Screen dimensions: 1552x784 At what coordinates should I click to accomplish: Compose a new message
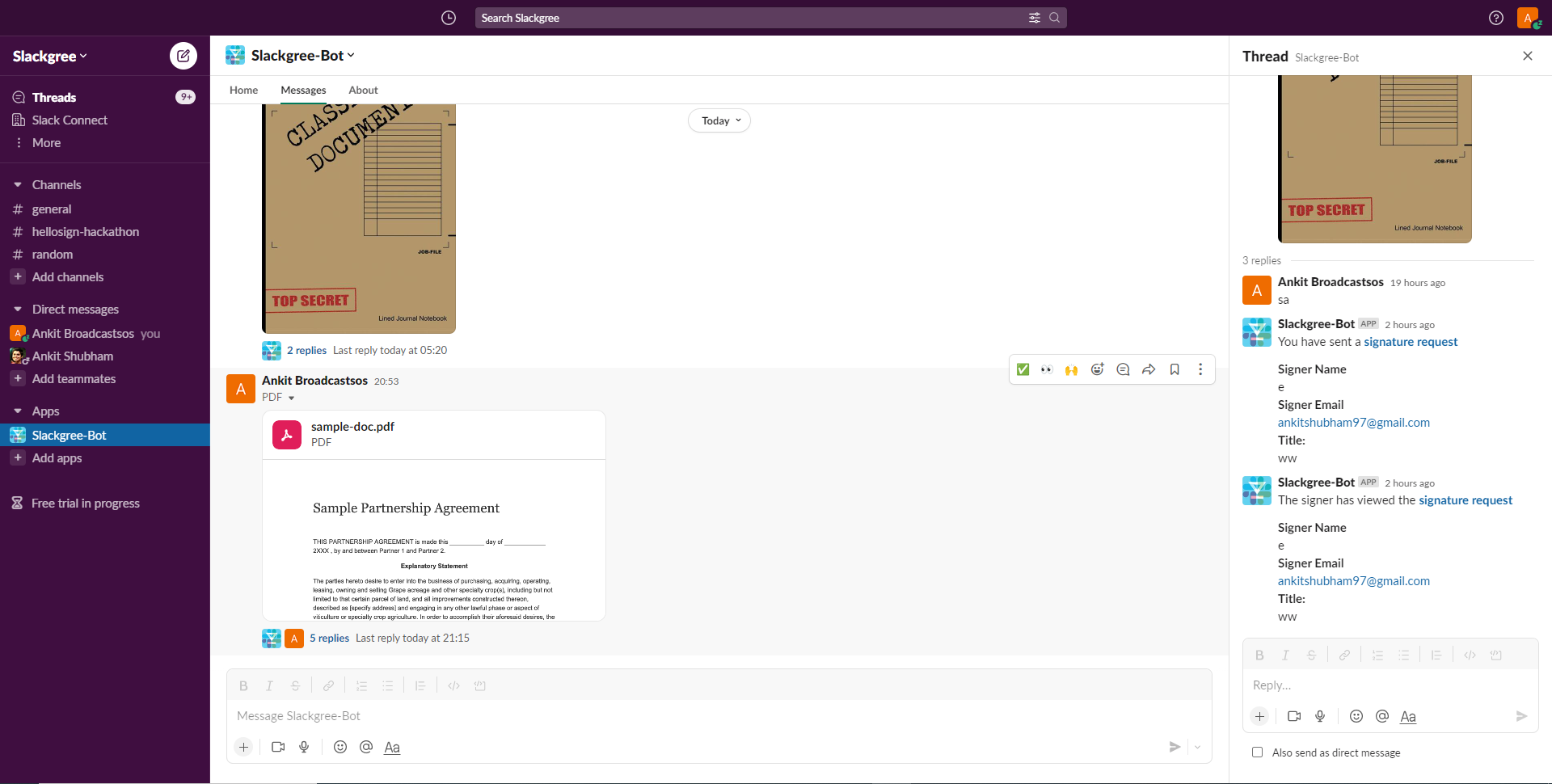[x=183, y=56]
